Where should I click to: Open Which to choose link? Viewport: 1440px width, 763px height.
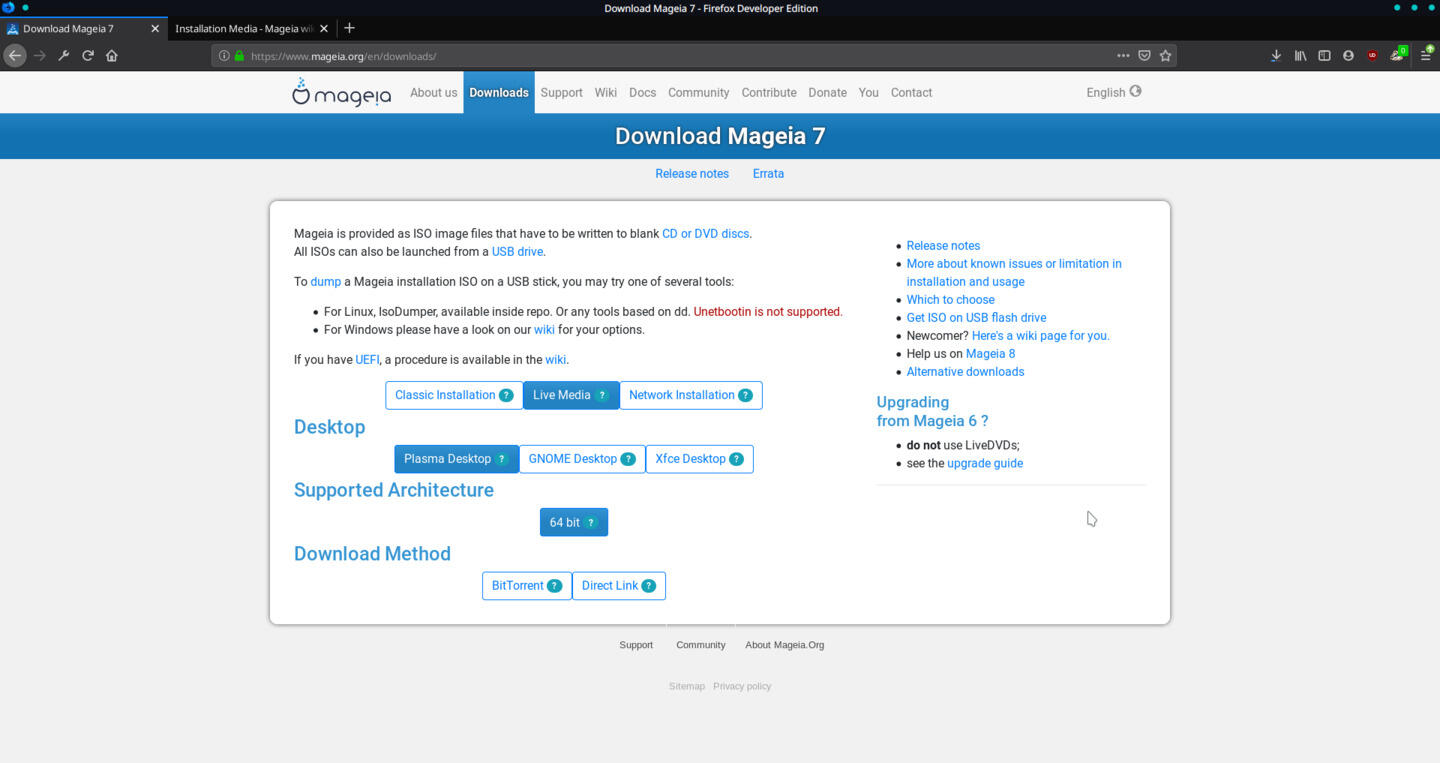pos(950,300)
